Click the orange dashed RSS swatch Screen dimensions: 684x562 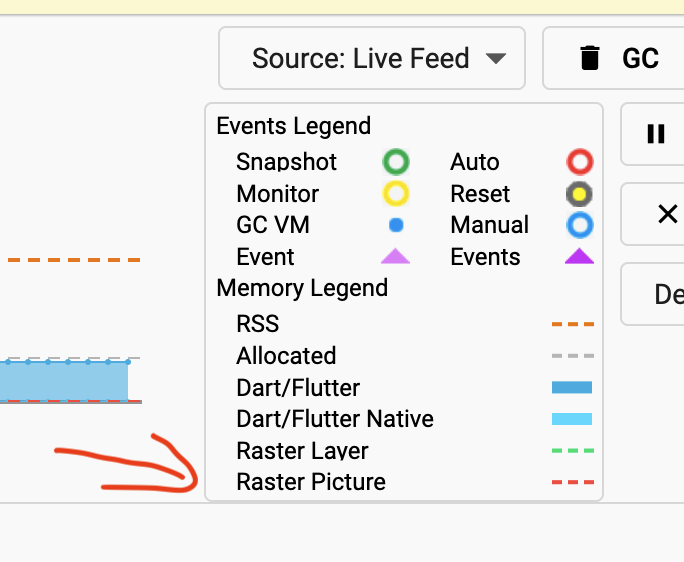click(x=573, y=324)
